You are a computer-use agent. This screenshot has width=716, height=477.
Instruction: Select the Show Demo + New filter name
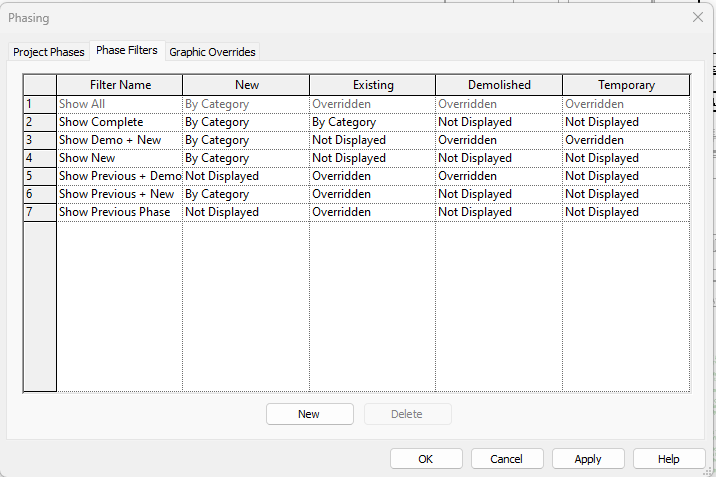click(x=120, y=140)
